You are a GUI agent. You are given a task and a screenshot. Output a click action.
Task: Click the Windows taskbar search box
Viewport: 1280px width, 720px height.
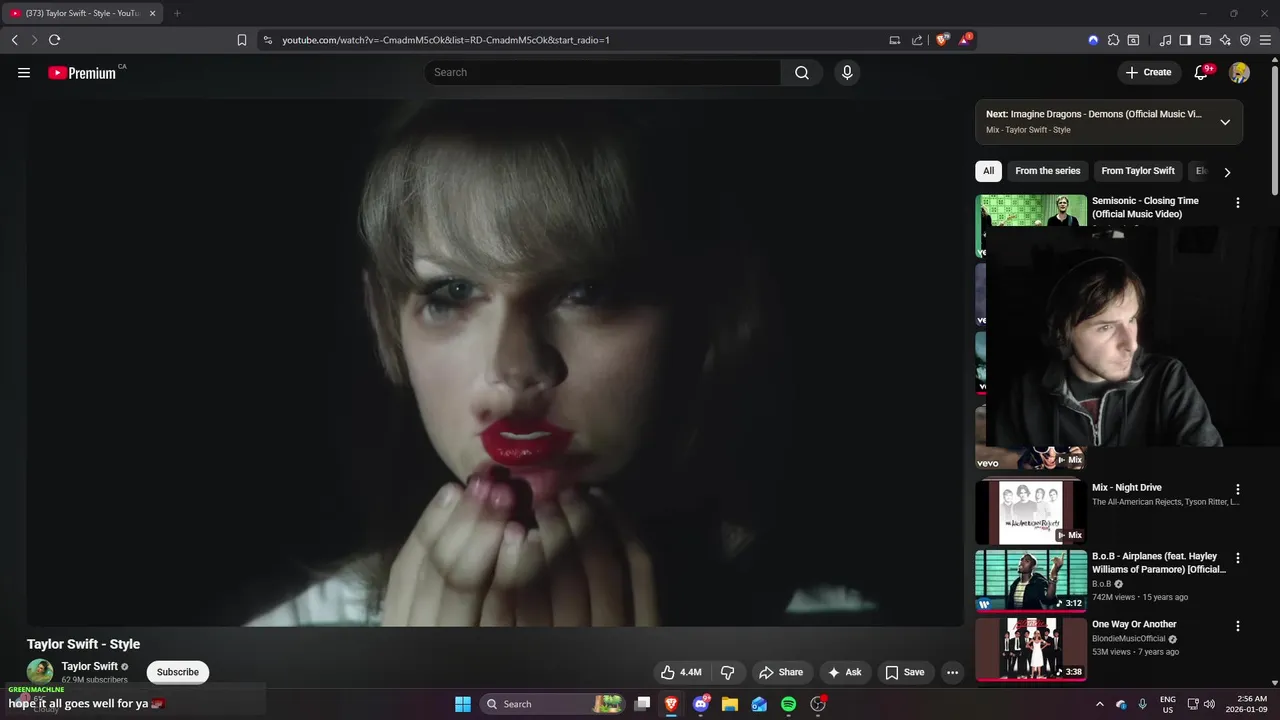pos(552,704)
